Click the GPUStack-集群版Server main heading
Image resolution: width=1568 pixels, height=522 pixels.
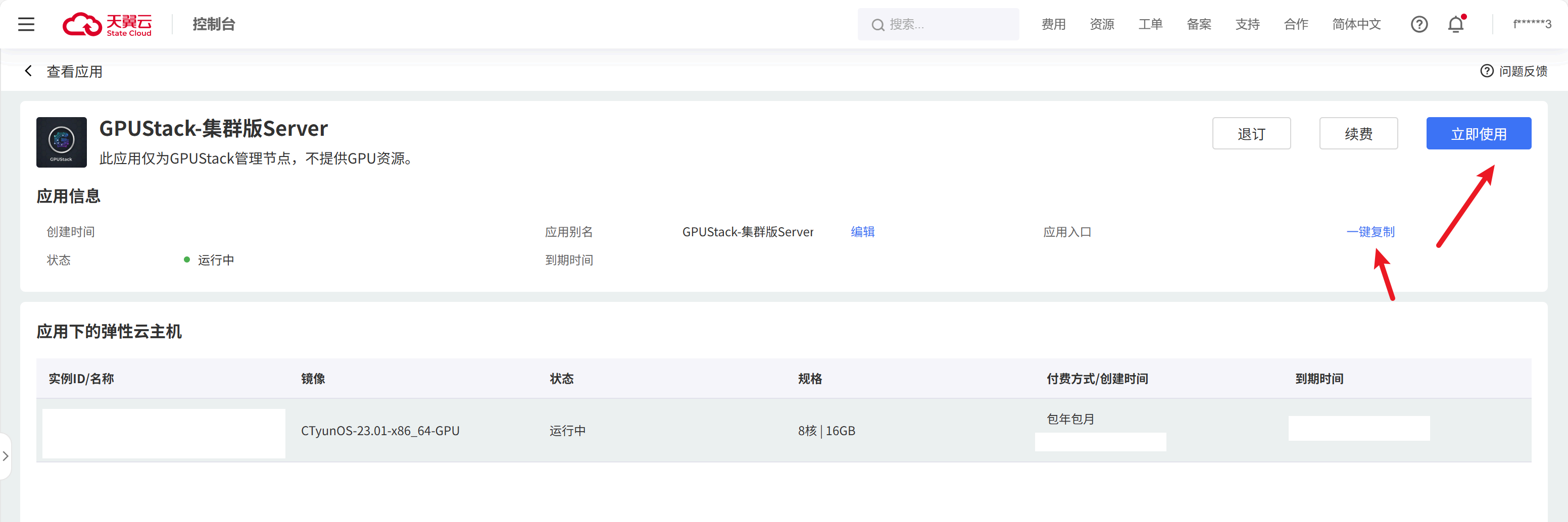click(x=214, y=128)
